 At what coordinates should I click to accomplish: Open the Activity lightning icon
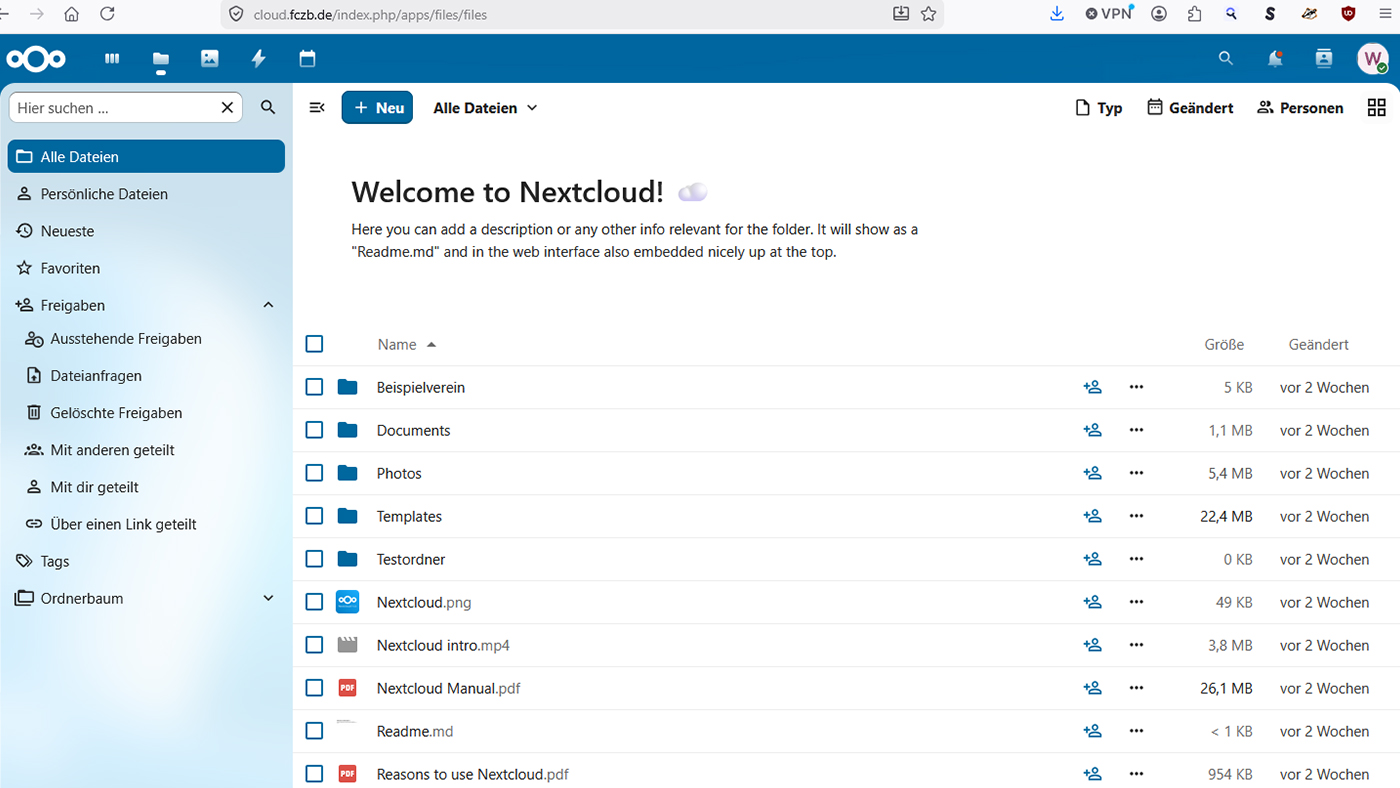258,59
